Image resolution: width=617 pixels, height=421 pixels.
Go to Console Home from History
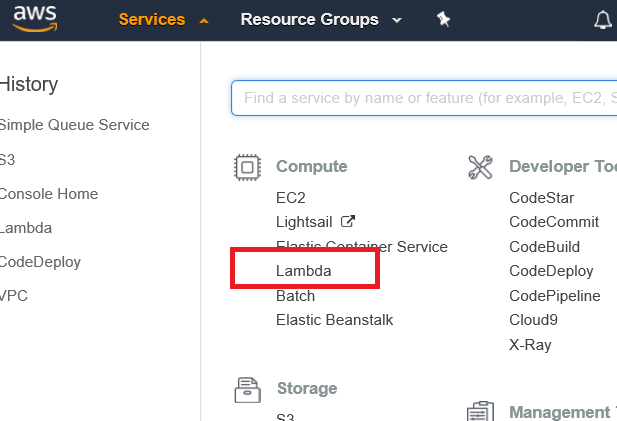(x=48, y=193)
